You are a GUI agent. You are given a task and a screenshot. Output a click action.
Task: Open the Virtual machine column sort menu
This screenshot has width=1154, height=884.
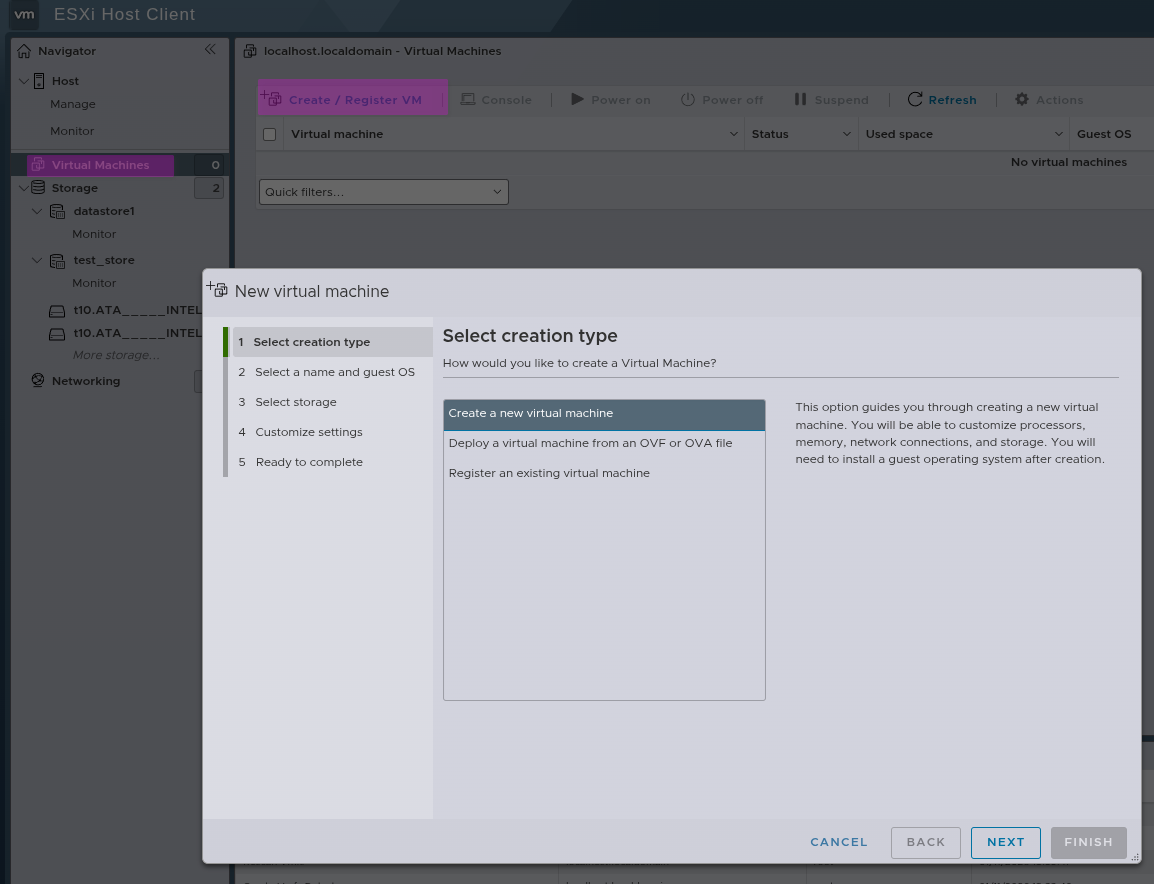735,134
